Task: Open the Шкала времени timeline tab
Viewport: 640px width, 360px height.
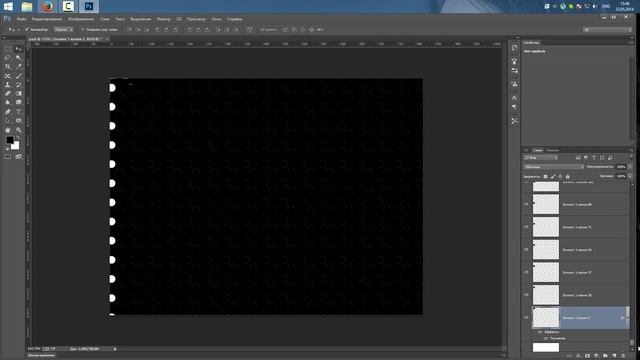Action: pos(41,356)
